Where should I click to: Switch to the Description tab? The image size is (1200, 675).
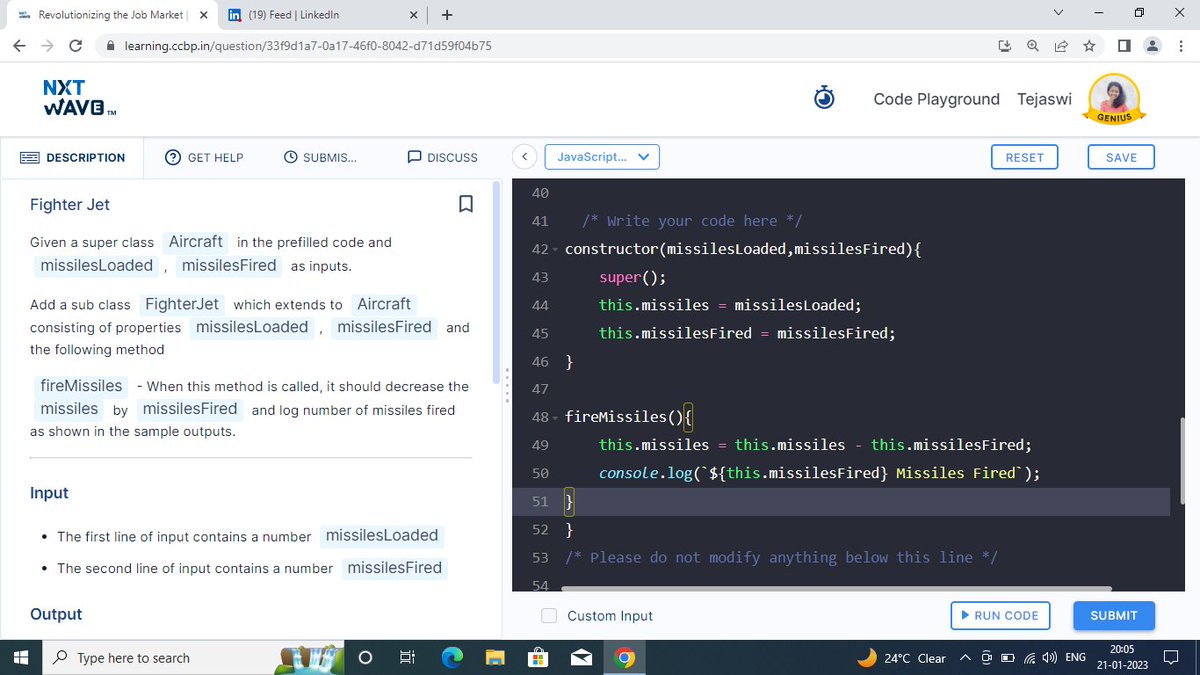(x=72, y=157)
